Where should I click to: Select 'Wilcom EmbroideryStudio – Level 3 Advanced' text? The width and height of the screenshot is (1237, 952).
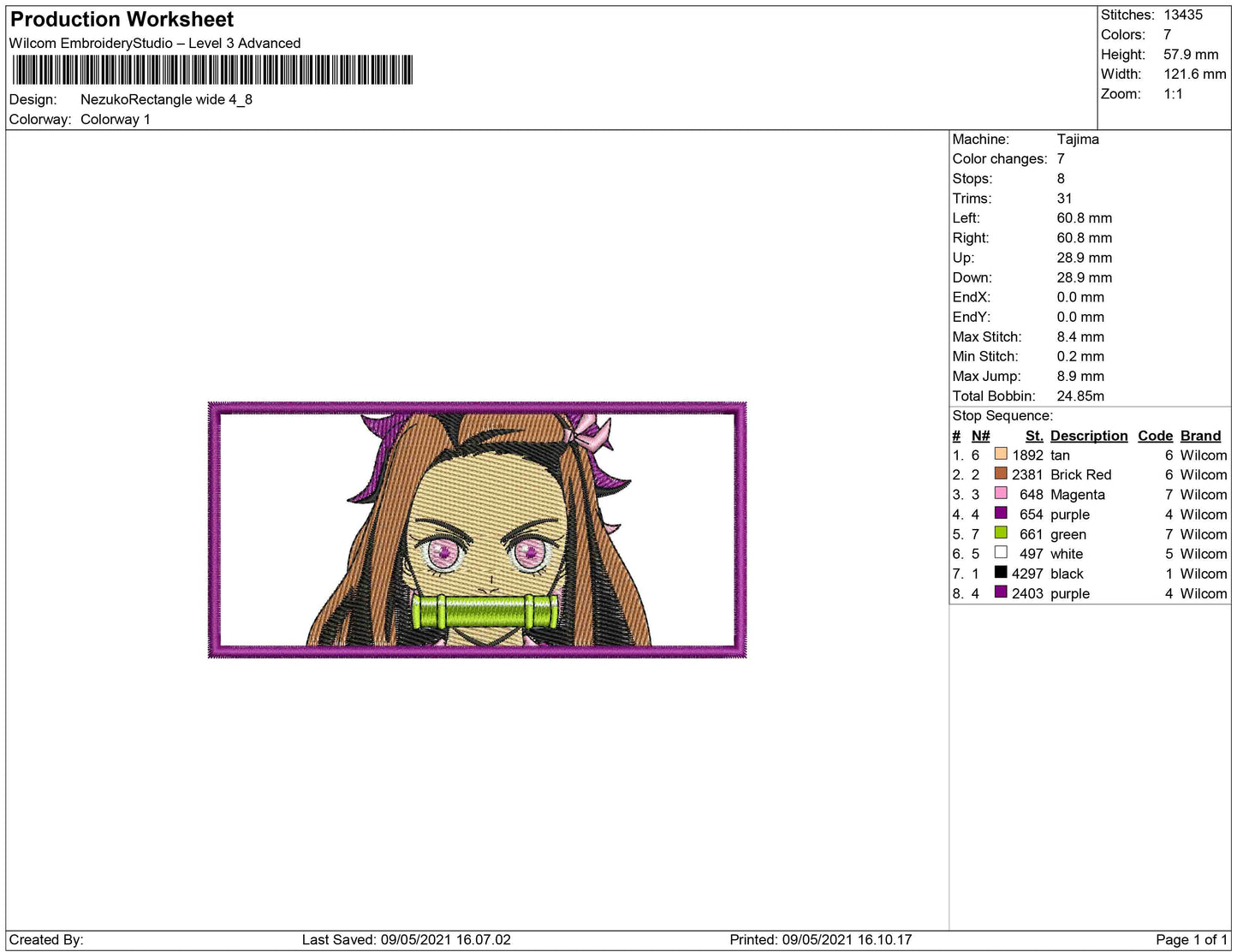tap(155, 44)
